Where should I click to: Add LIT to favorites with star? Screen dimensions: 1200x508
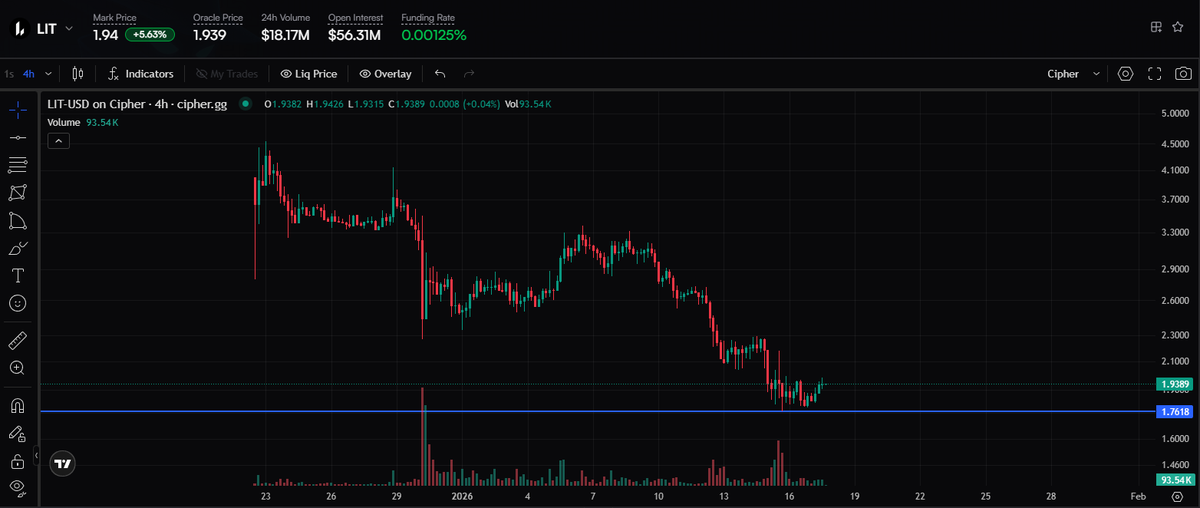1178,27
